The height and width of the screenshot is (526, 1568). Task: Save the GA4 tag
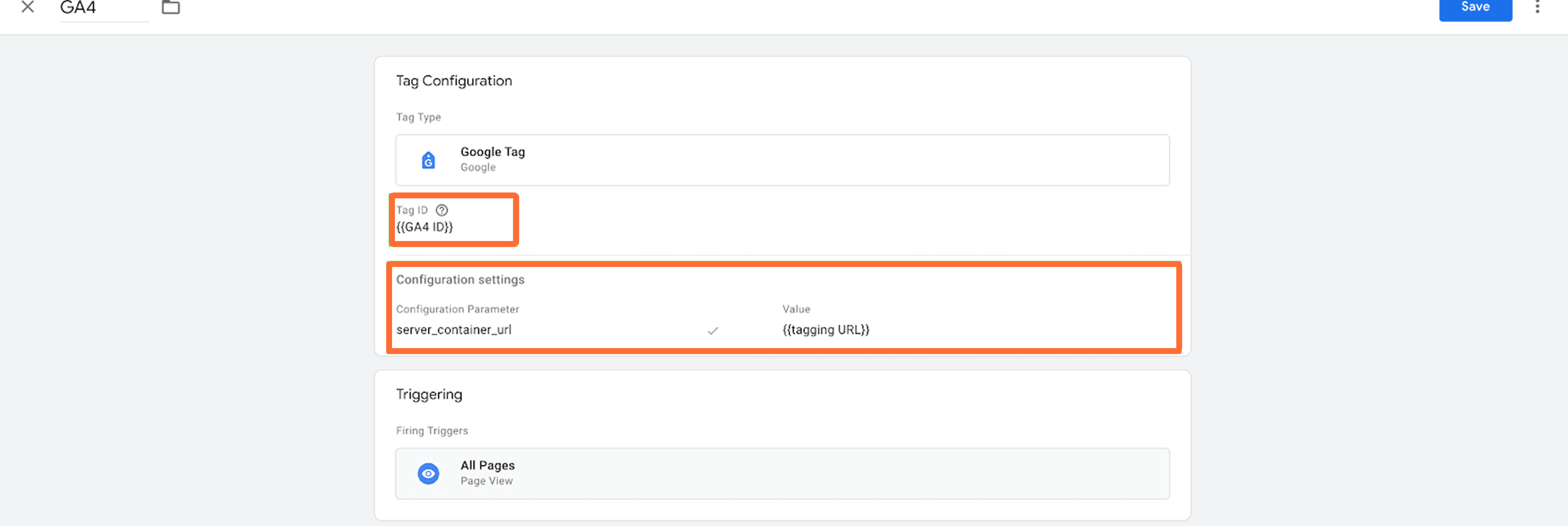[1475, 8]
